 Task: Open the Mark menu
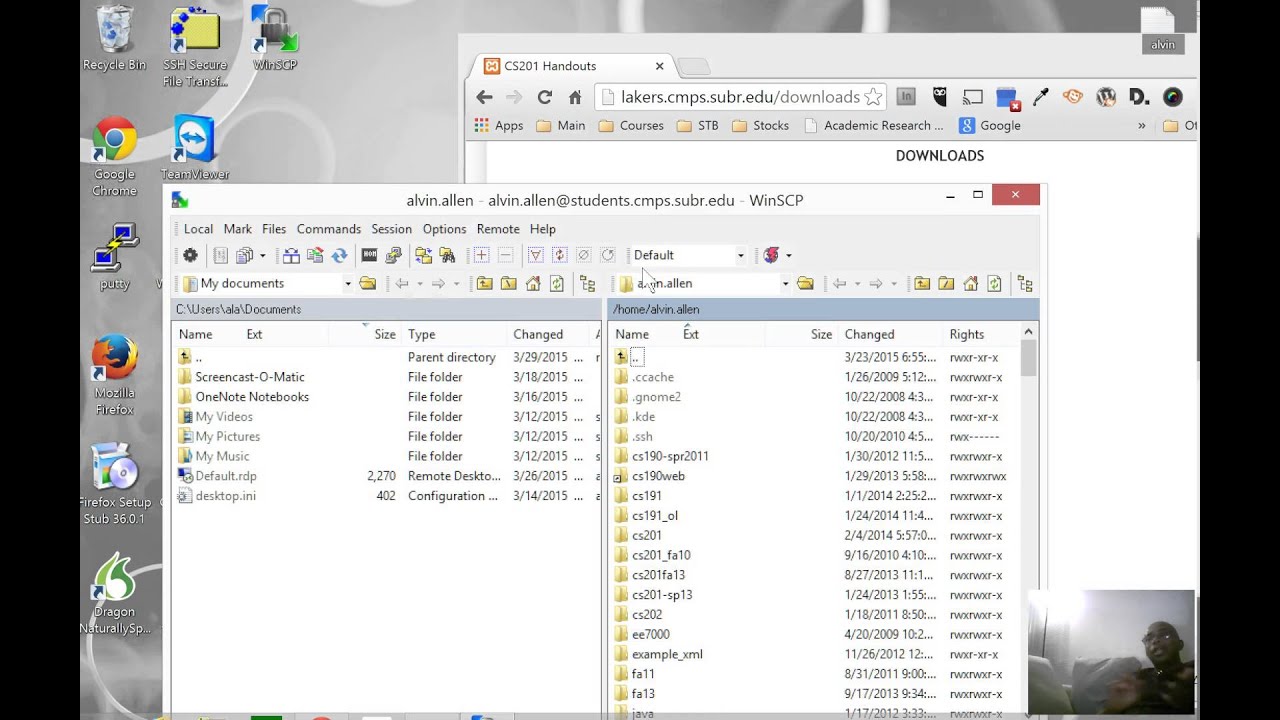[x=237, y=229]
